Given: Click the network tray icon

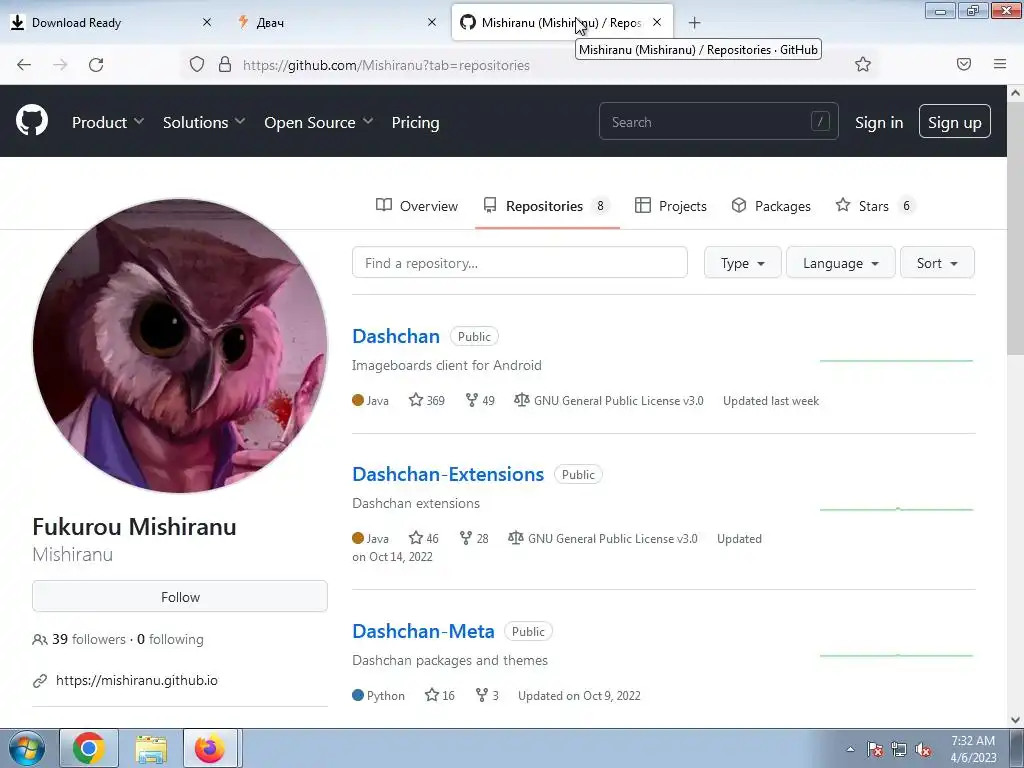Looking at the screenshot, I should pos(899,749).
